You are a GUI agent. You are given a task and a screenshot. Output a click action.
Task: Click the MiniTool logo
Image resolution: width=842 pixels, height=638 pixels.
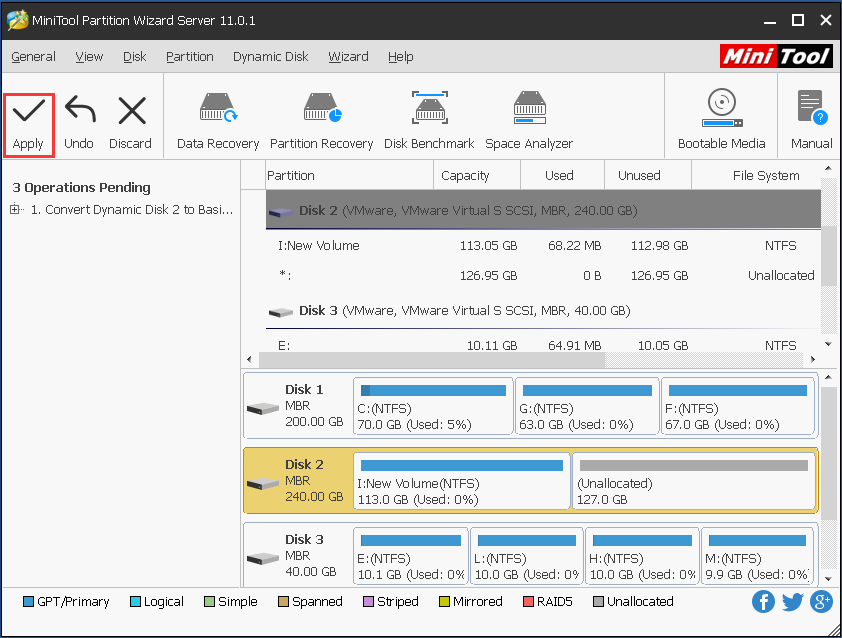[x=776, y=56]
